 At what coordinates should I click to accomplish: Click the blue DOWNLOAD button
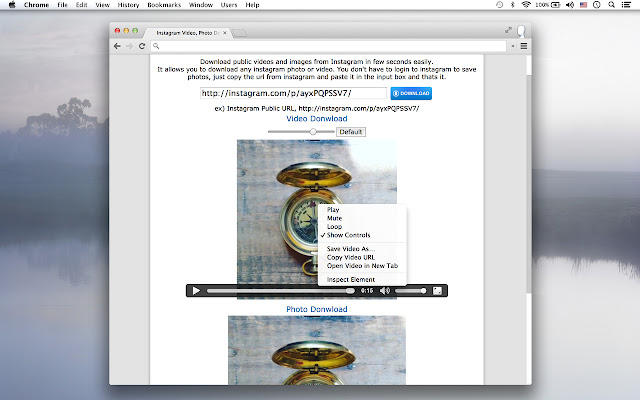(x=411, y=93)
